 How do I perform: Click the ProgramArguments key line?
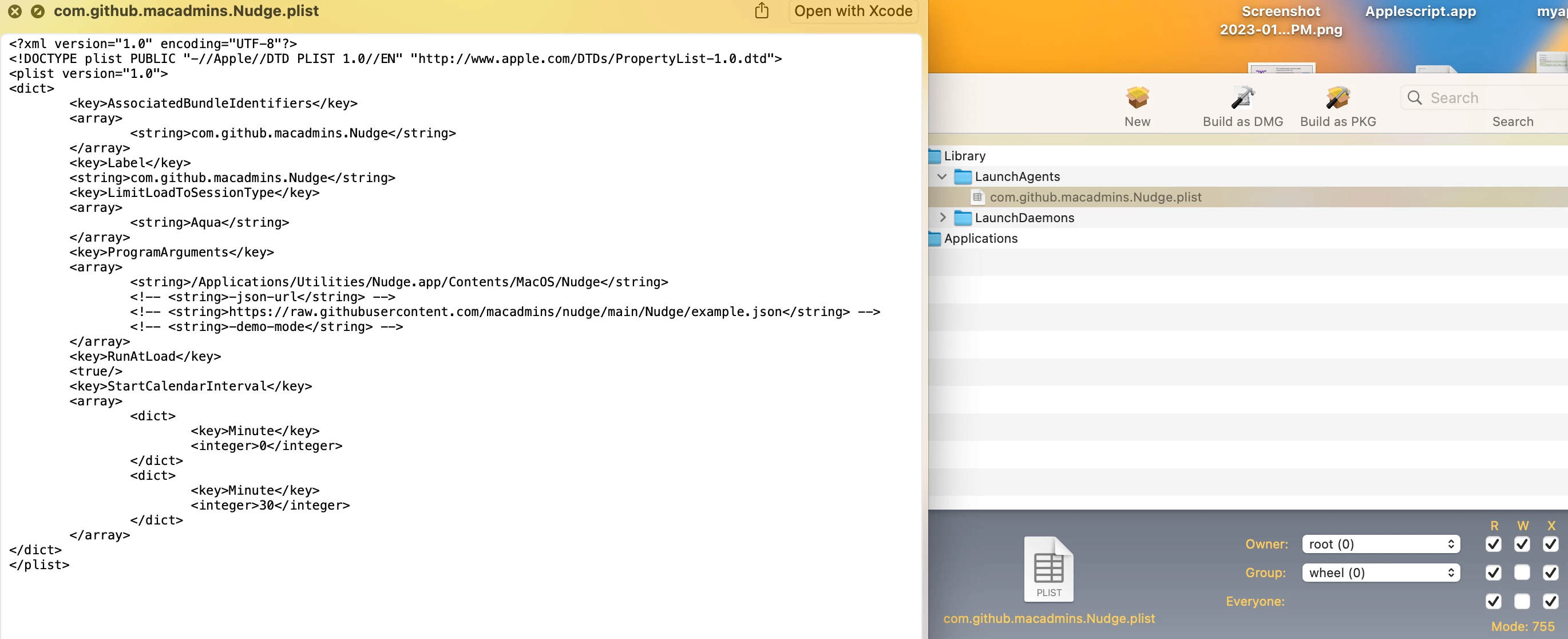[172, 252]
